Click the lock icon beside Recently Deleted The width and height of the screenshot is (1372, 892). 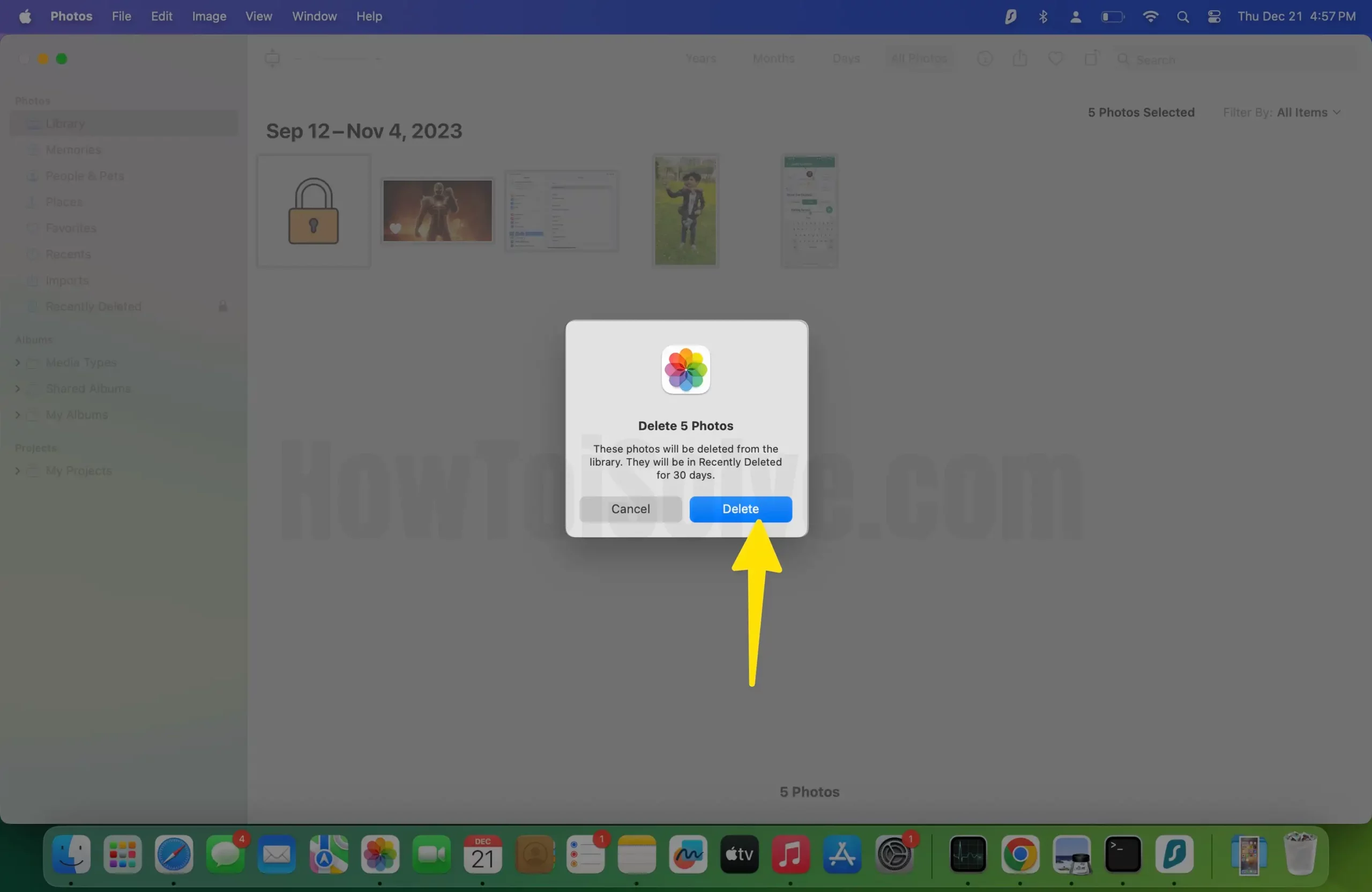pos(222,306)
